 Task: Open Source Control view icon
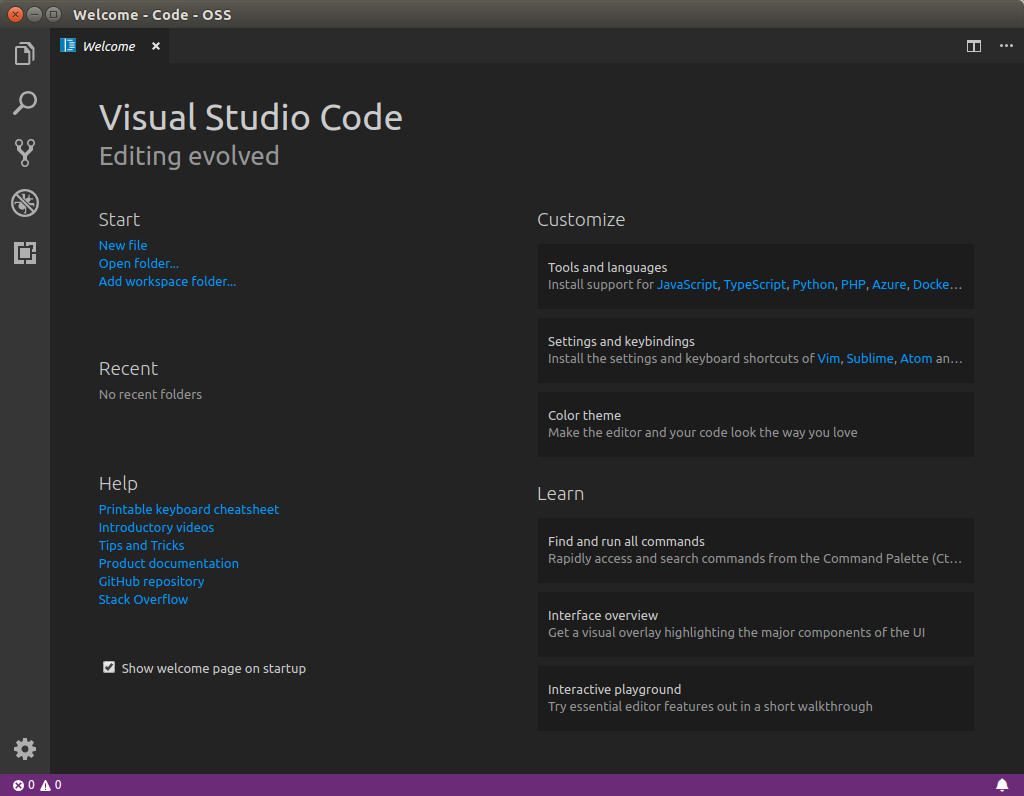click(25, 153)
